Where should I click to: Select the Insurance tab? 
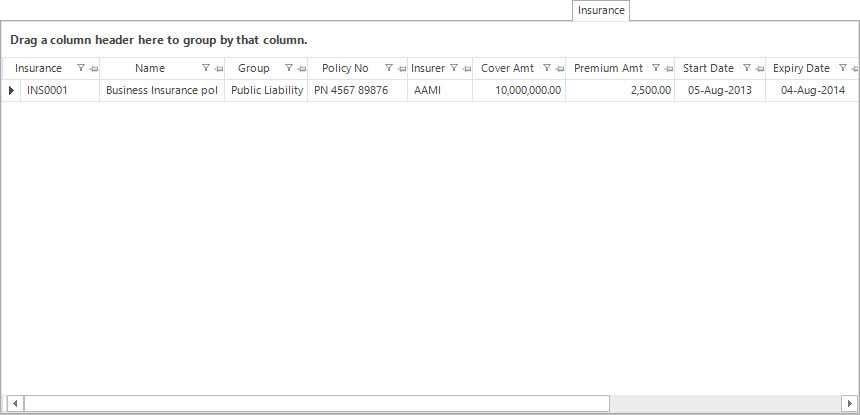tap(601, 10)
